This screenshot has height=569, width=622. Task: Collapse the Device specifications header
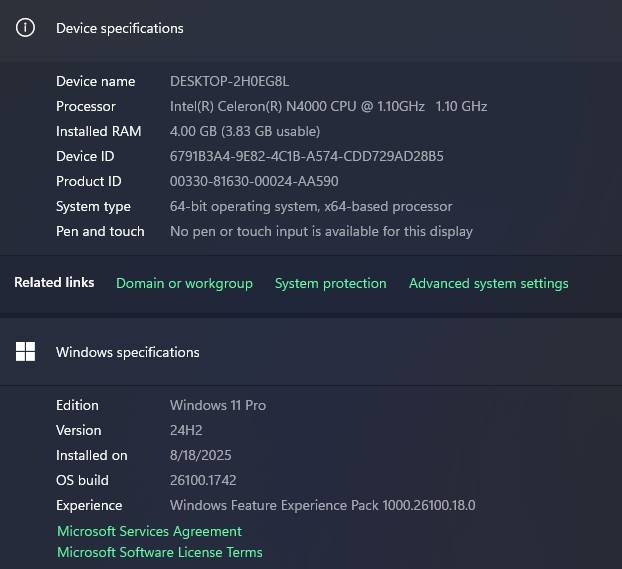point(311,29)
